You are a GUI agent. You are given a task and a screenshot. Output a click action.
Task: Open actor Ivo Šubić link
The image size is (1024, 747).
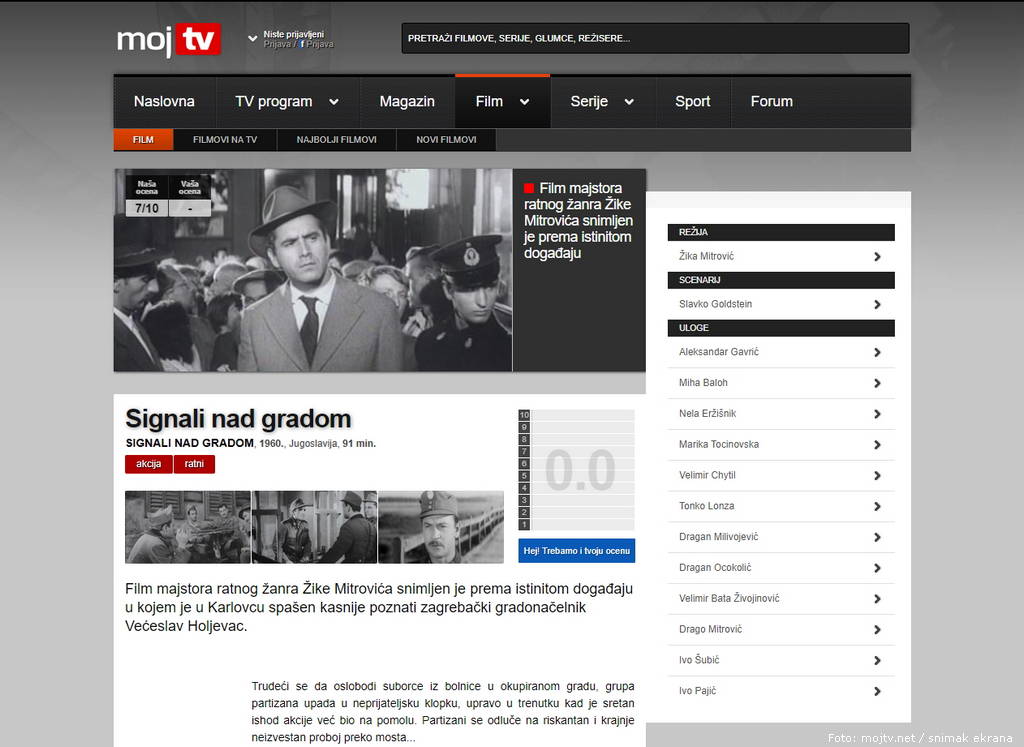click(699, 660)
